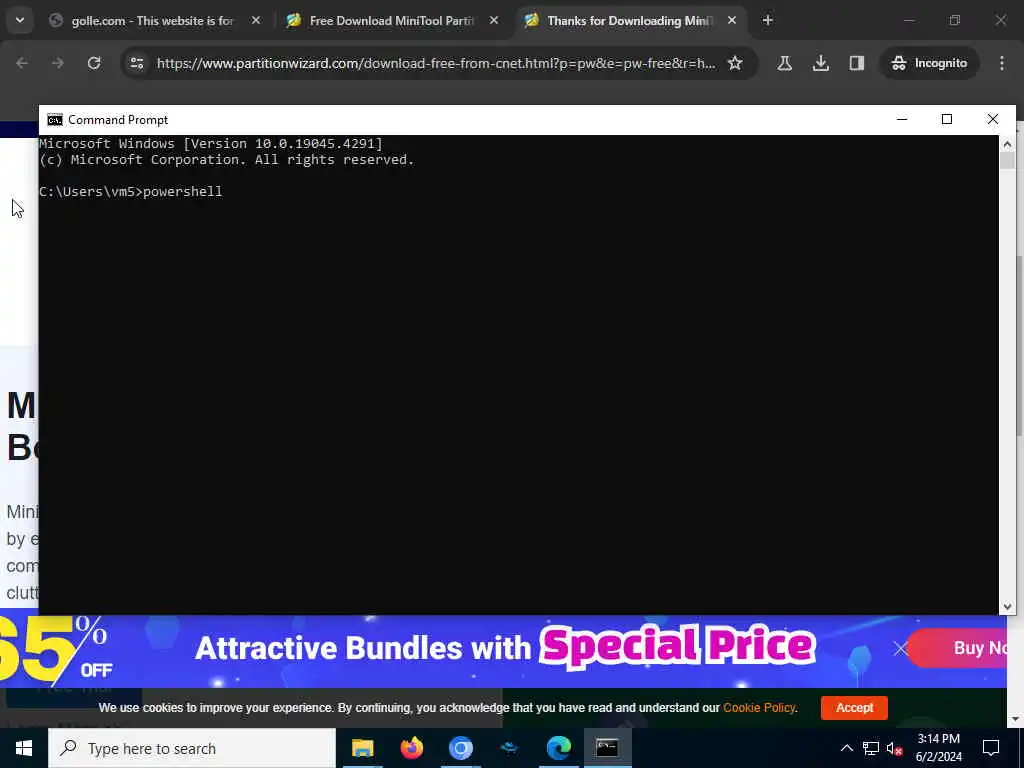
Task: View site information icon in address bar
Action: click(136, 63)
